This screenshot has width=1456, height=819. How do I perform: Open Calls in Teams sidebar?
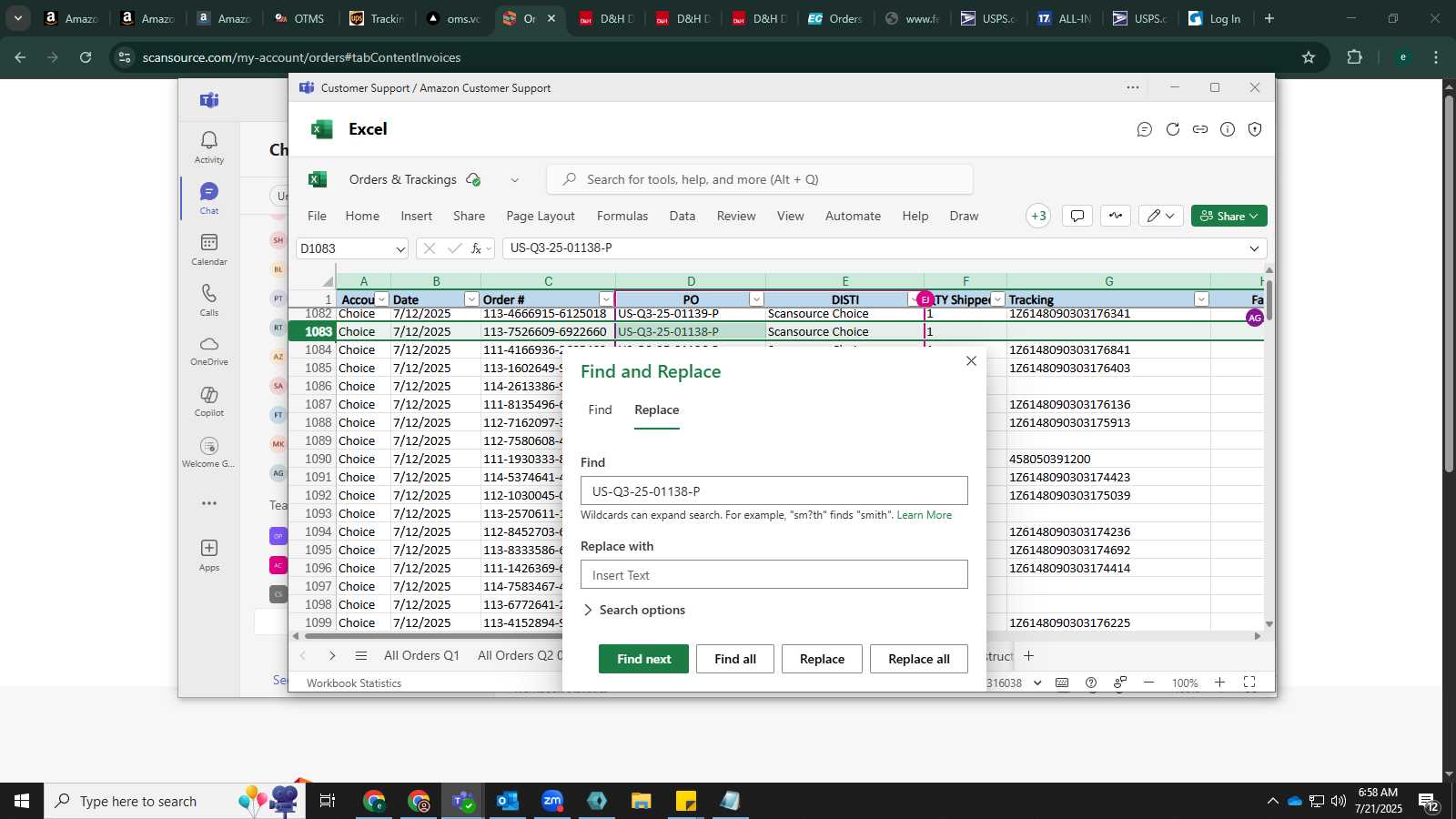(x=209, y=299)
